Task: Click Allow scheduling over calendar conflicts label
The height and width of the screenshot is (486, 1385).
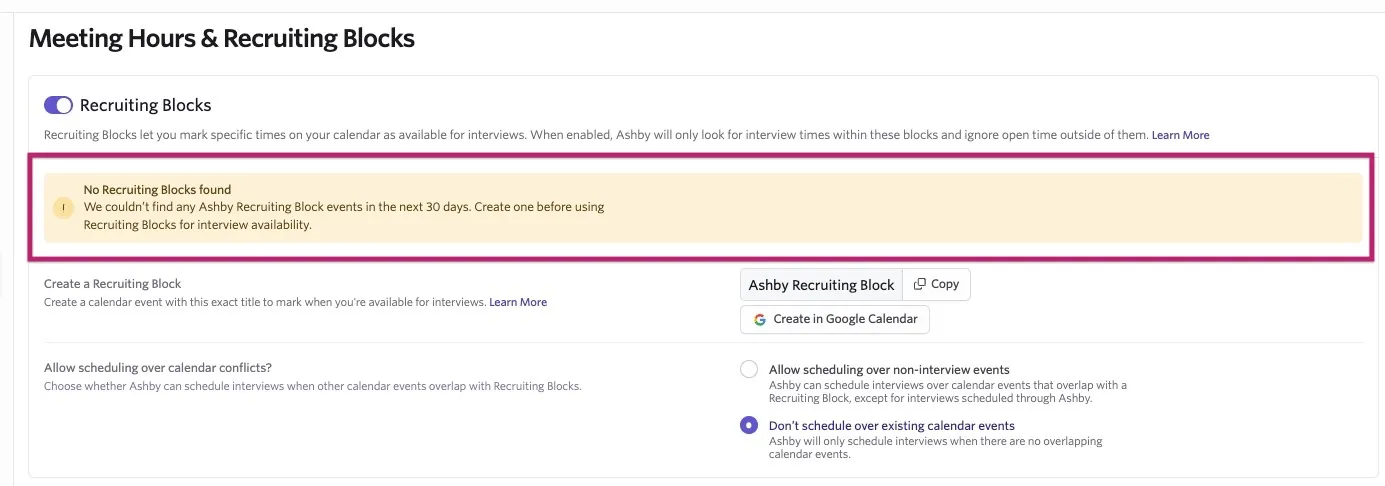Action: (x=158, y=368)
